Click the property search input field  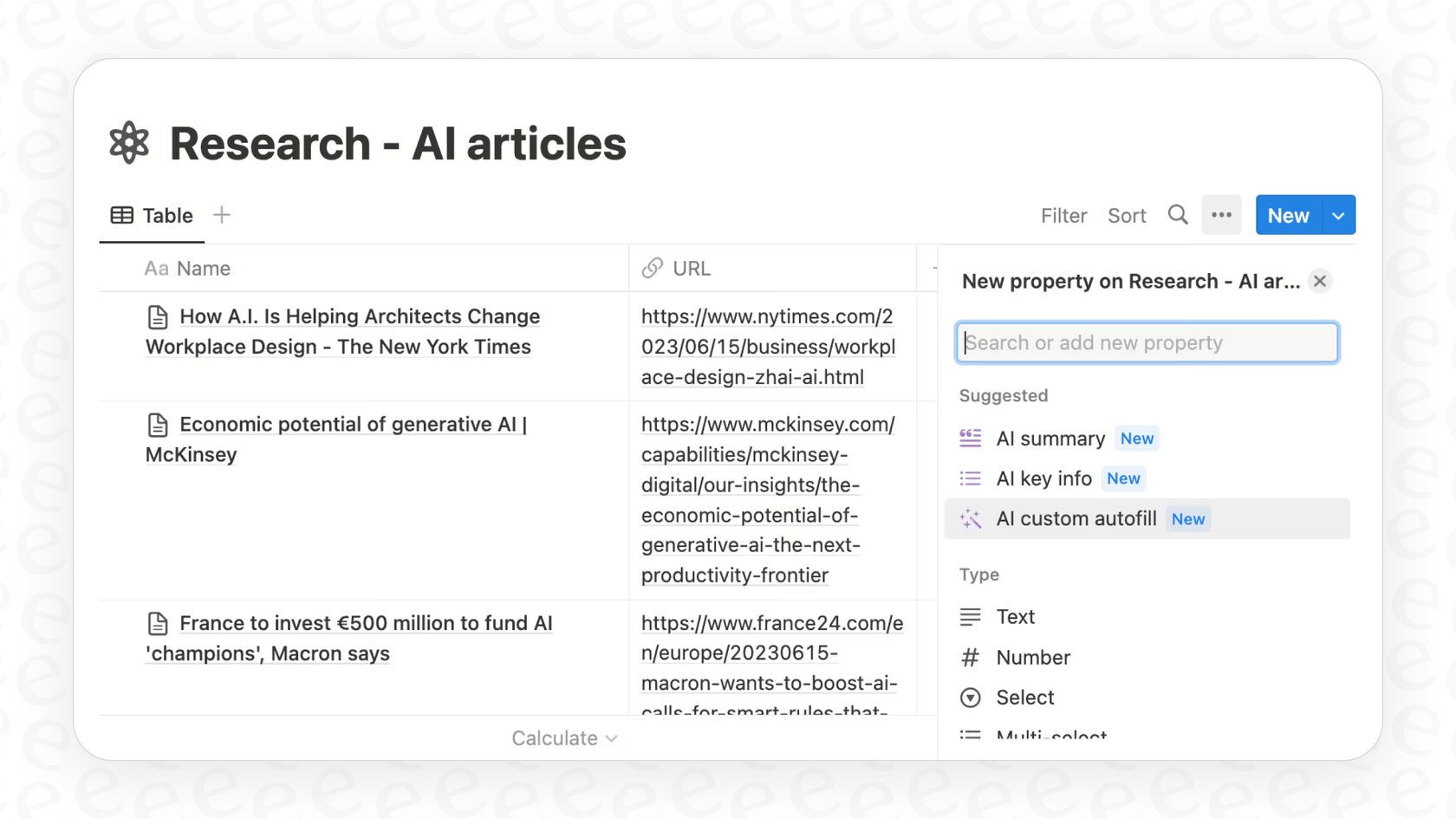pyautogui.click(x=1146, y=342)
